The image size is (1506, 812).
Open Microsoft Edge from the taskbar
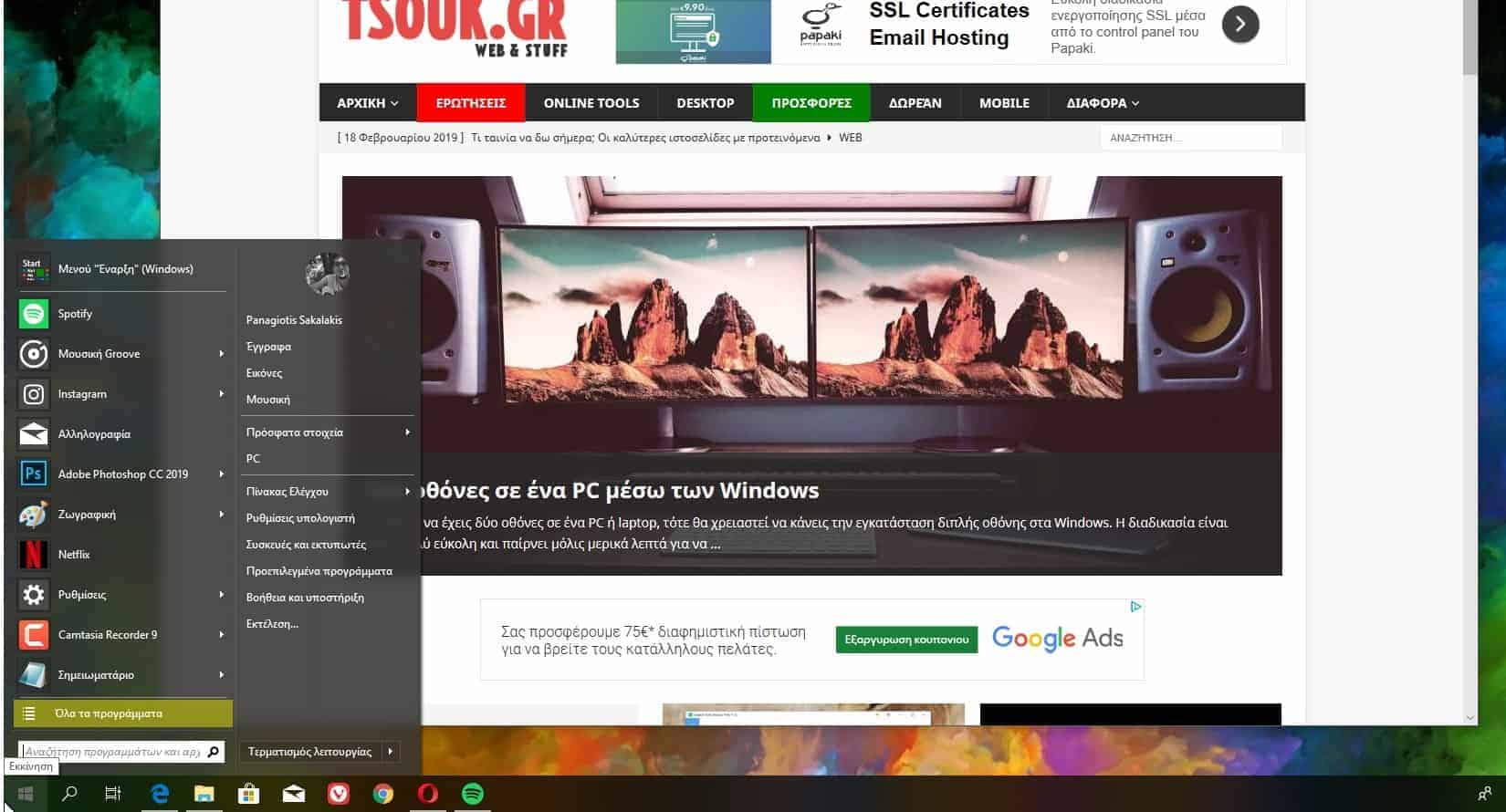click(160, 794)
